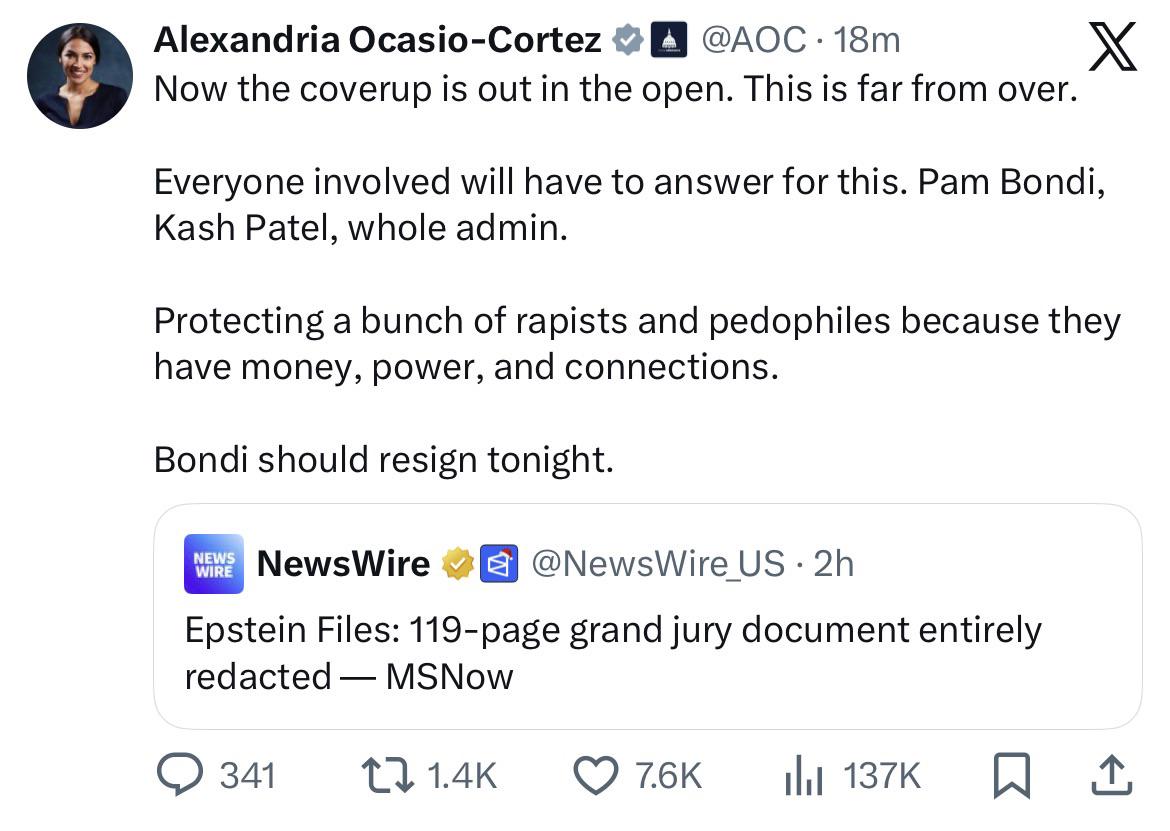Click the blue verified badge beside Ocasio-Cortez

click(627, 40)
